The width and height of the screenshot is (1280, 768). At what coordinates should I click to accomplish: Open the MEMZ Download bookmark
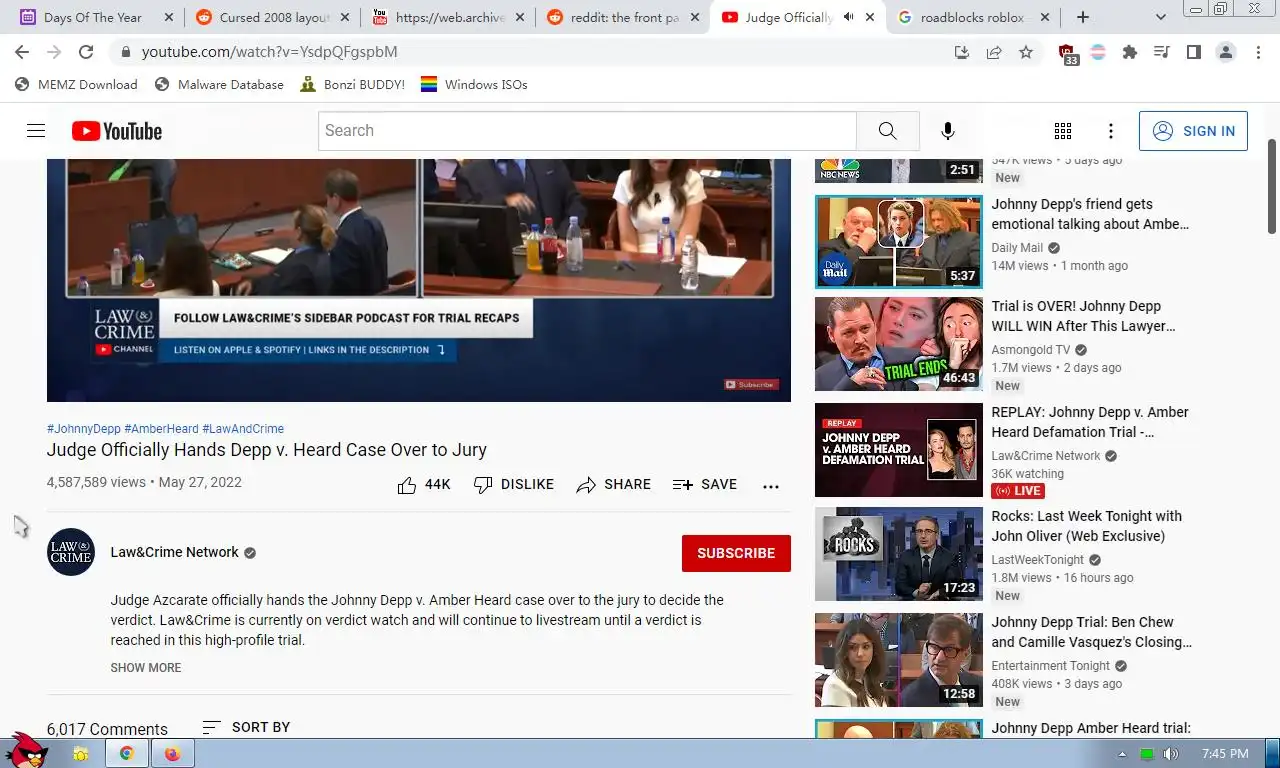76,84
